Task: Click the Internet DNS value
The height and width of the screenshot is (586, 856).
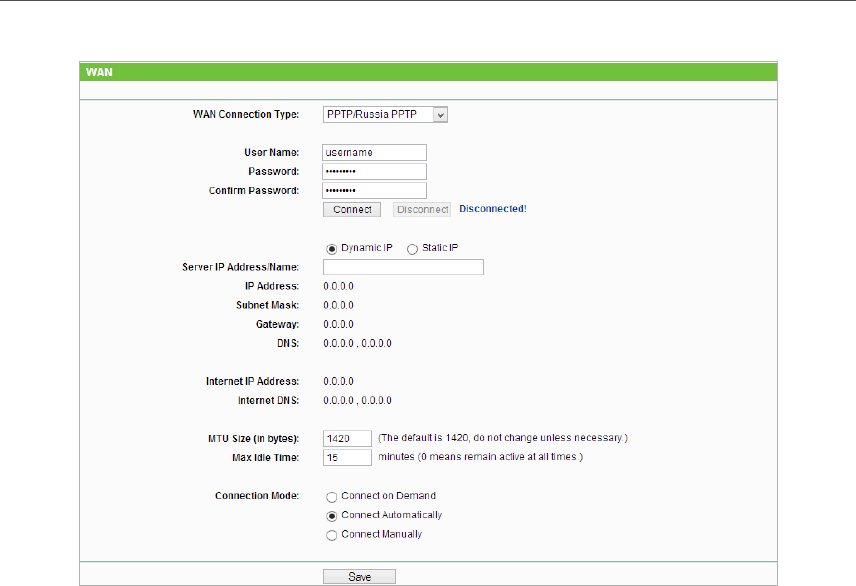Action: pyautogui.click(x=357, y=400)
